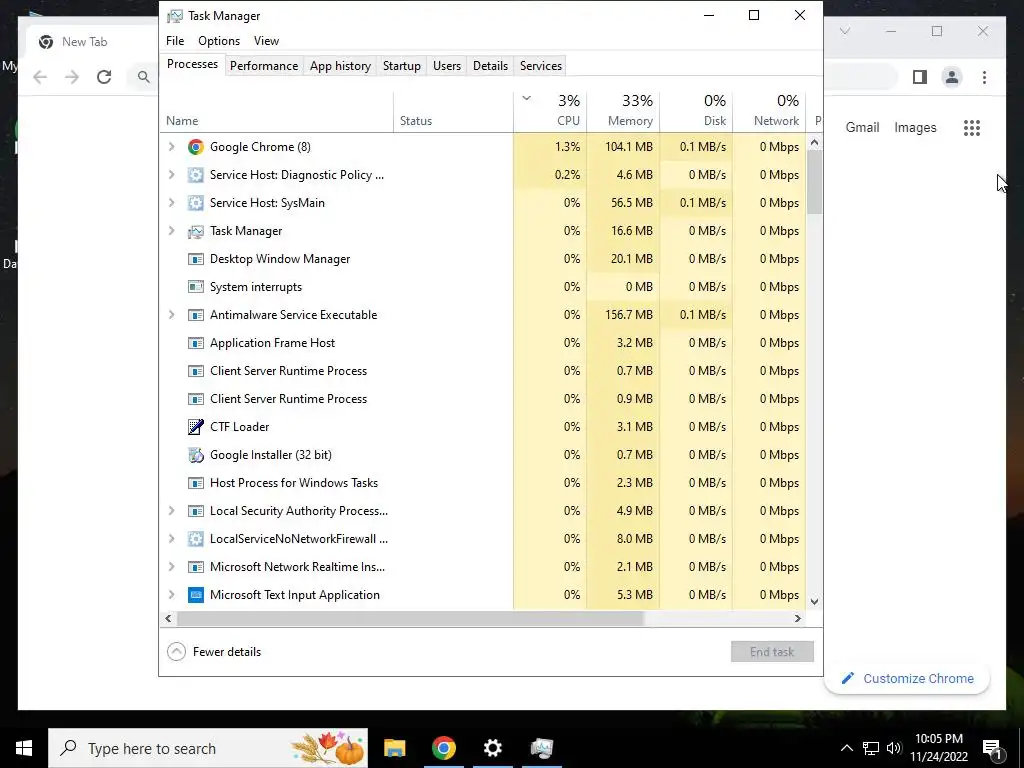Click the Service Host: Diagnostic Policy gear icon
1024x768 pixels.
(195, 175)
